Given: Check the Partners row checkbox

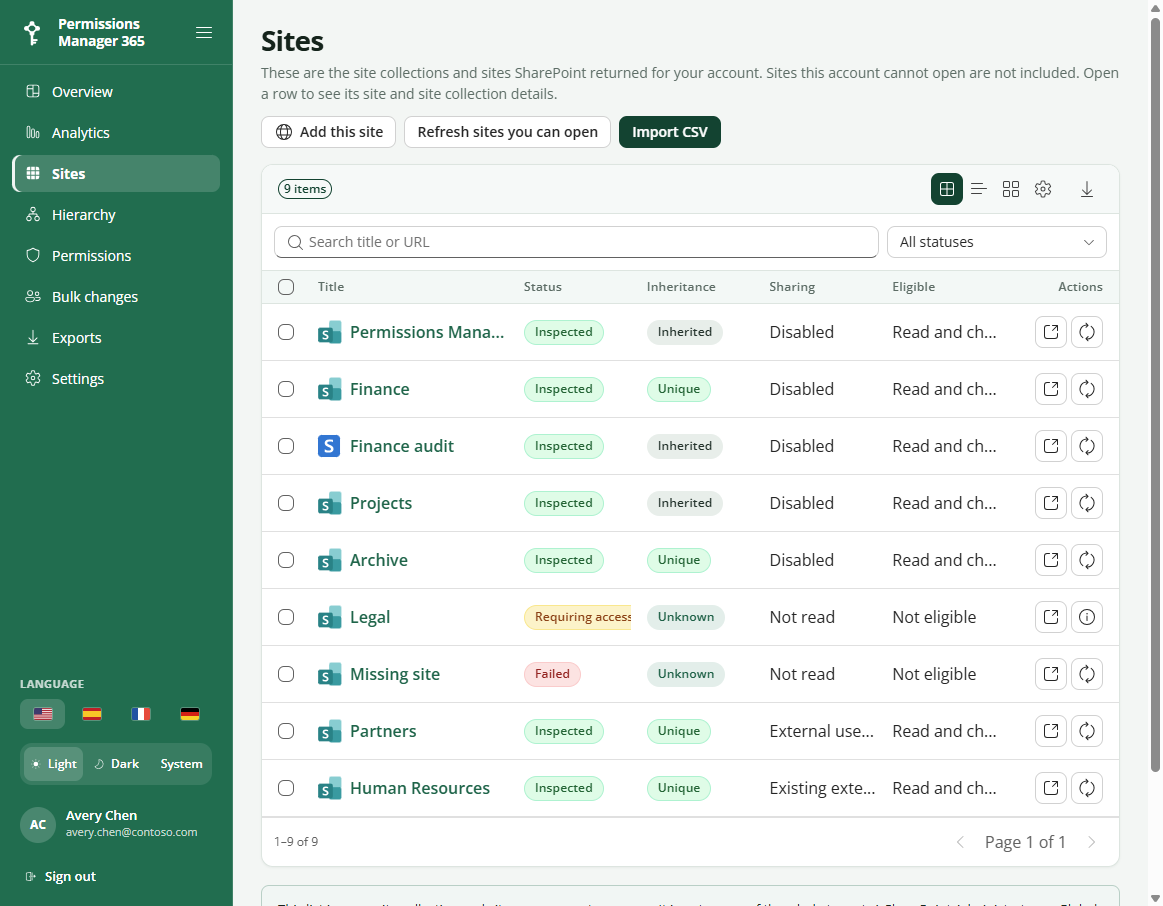Looking at the screenshot, I should [x=286, y=731].
